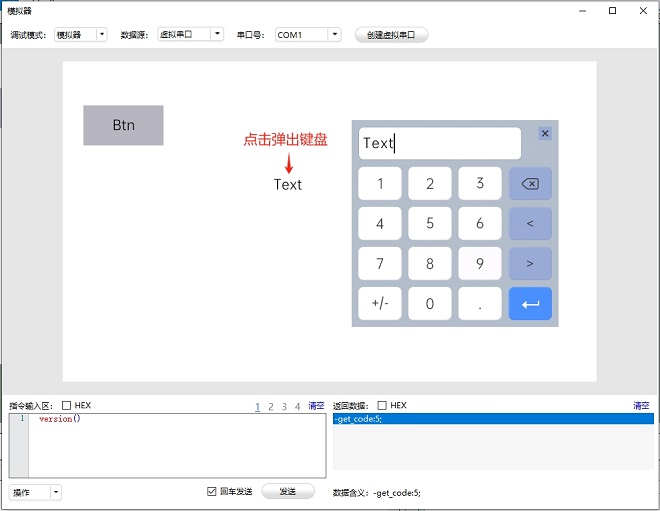
Task: Click the right arrow key on keypad
Action: (x=530, y=263)
